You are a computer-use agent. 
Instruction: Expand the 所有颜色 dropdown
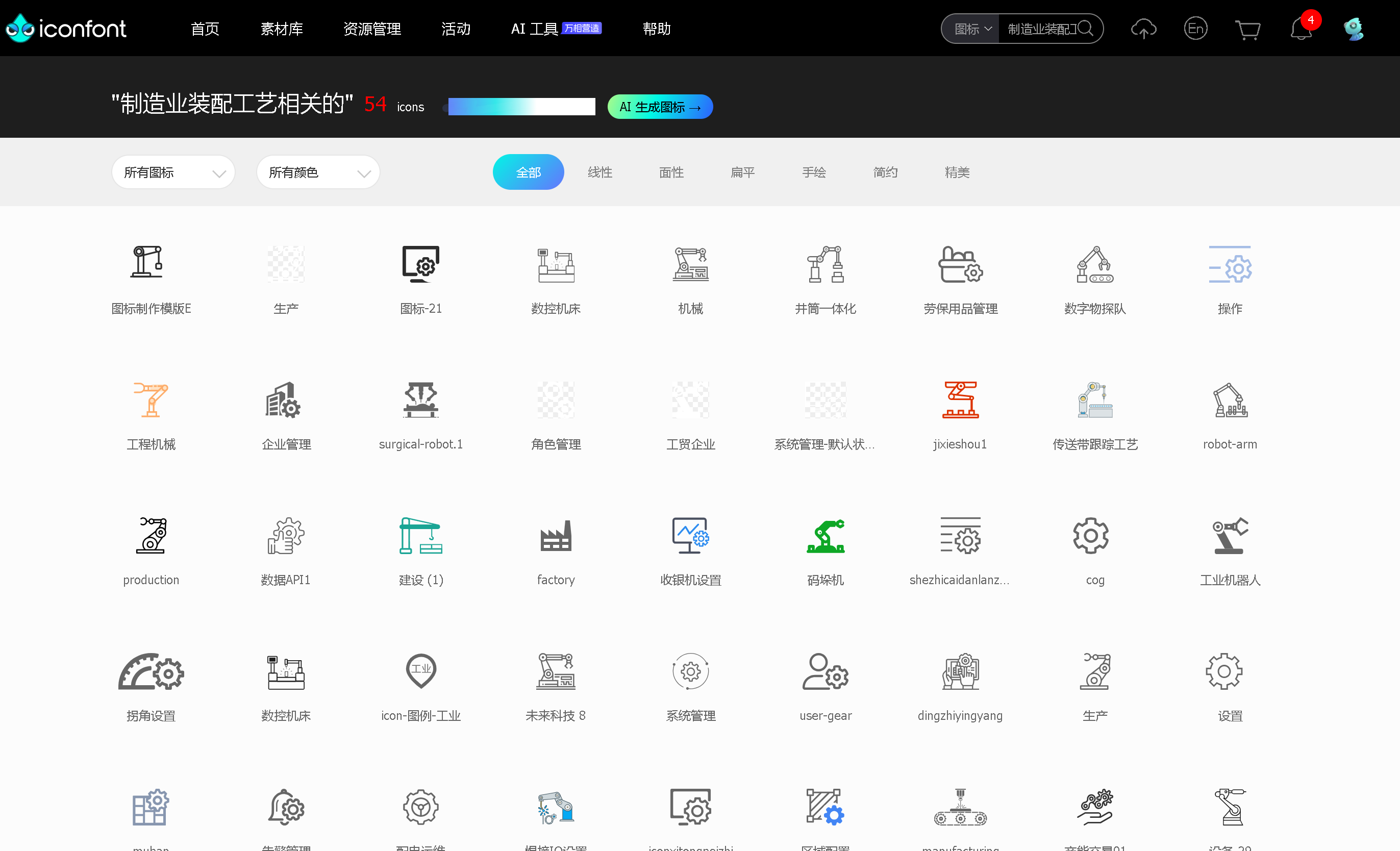[318, 172]
